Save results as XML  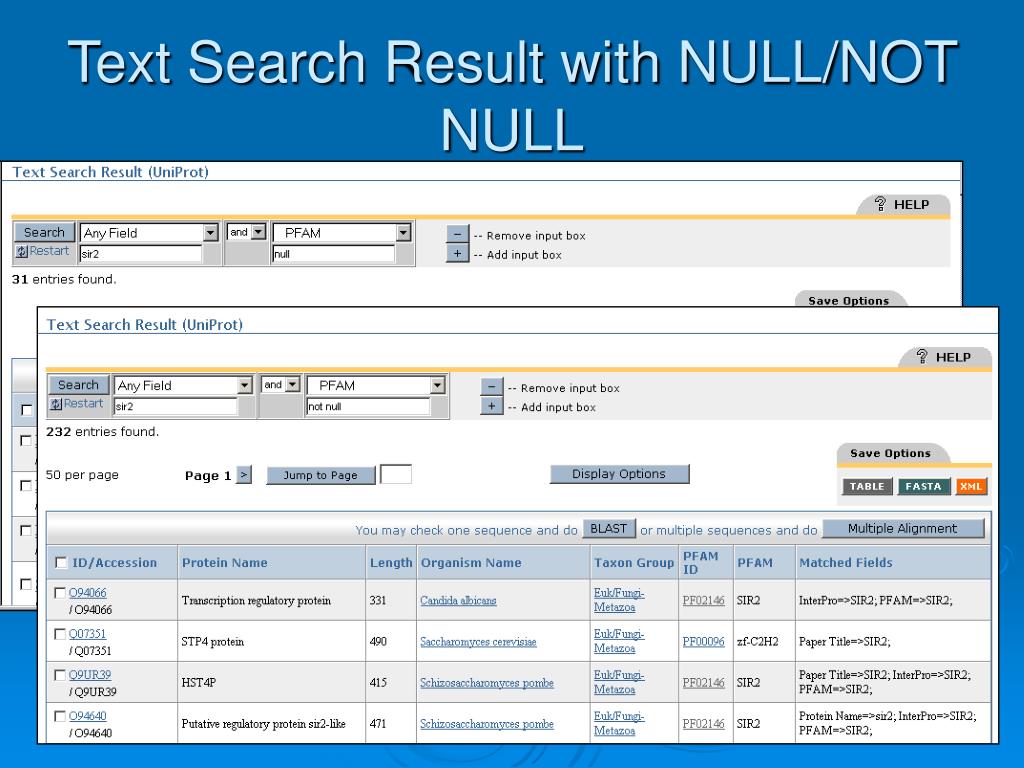971,487
